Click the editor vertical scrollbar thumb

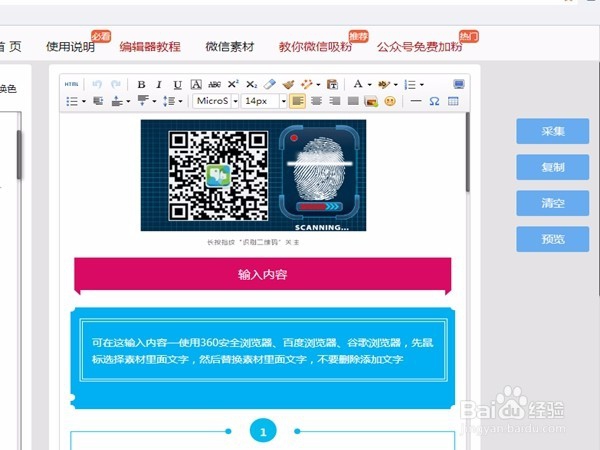468,152
